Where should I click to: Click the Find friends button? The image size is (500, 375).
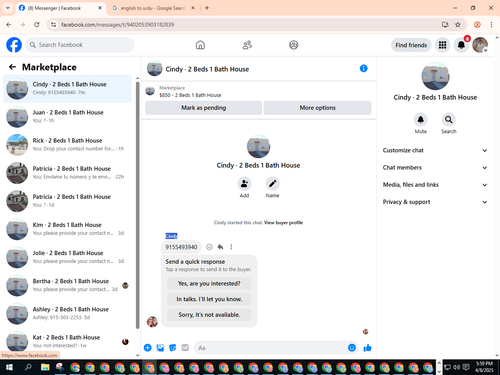(411, 45)
